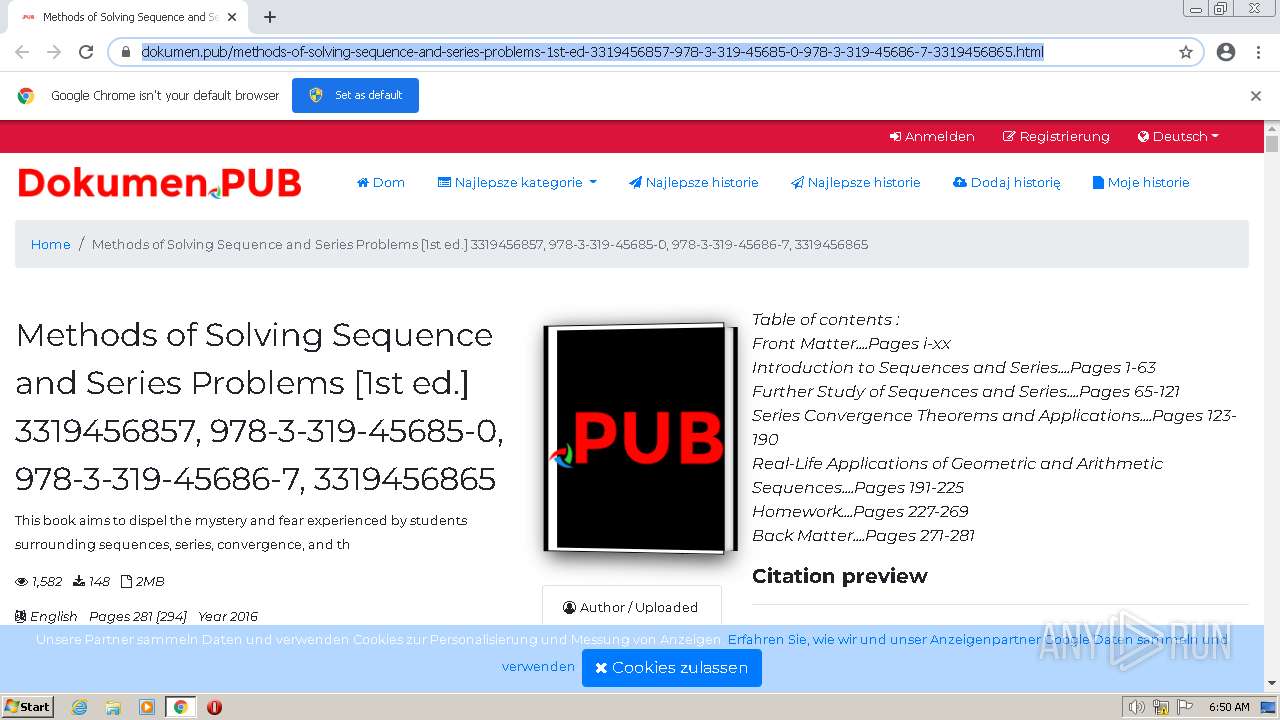1280x720 pixels.
Task: Bookmark this page with the star icon
Action: coord(1186,52)
